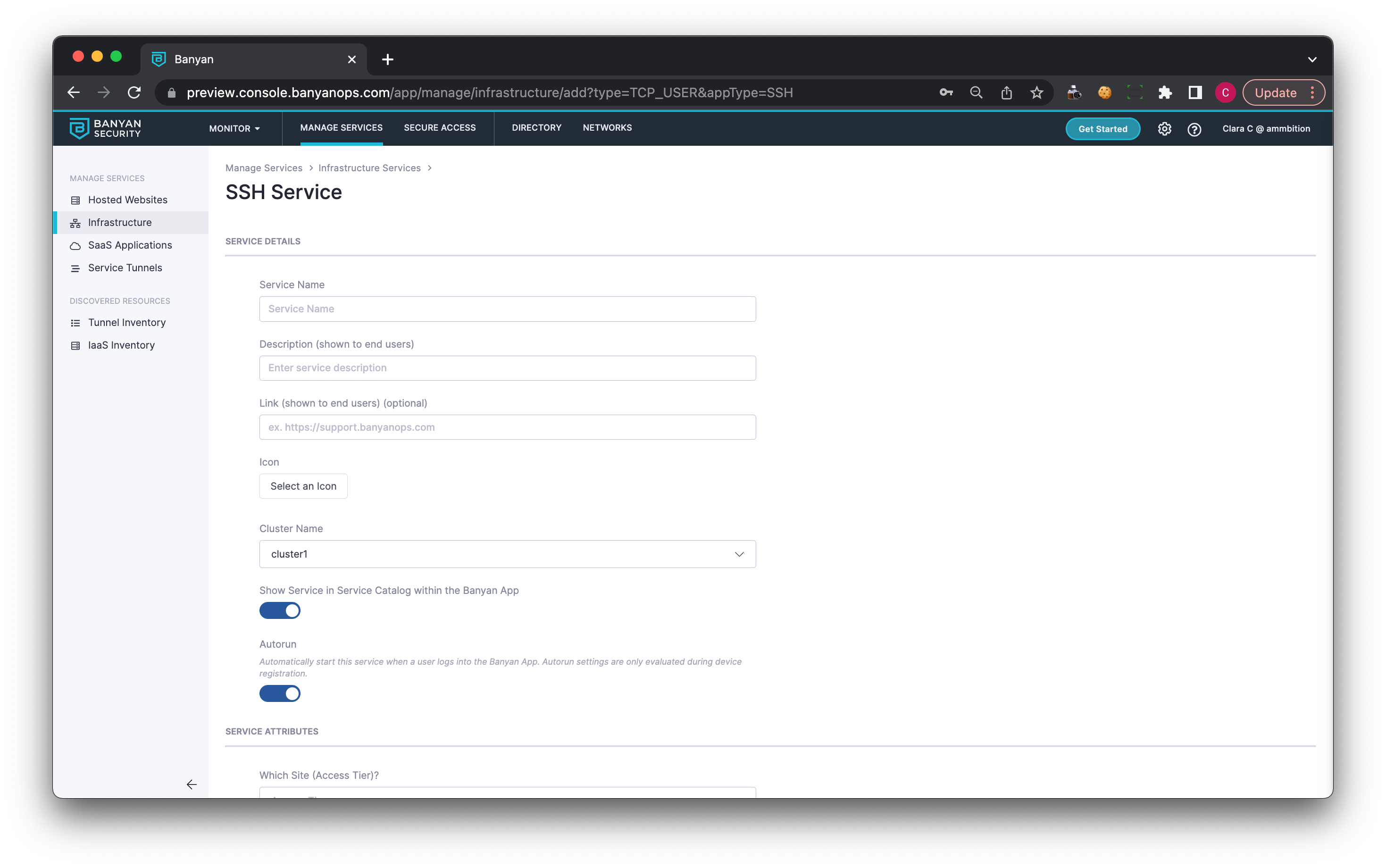The height and width of the screenshot is (868, 1386).
Task: Reload the page in browser
Action: click(134, 92)
